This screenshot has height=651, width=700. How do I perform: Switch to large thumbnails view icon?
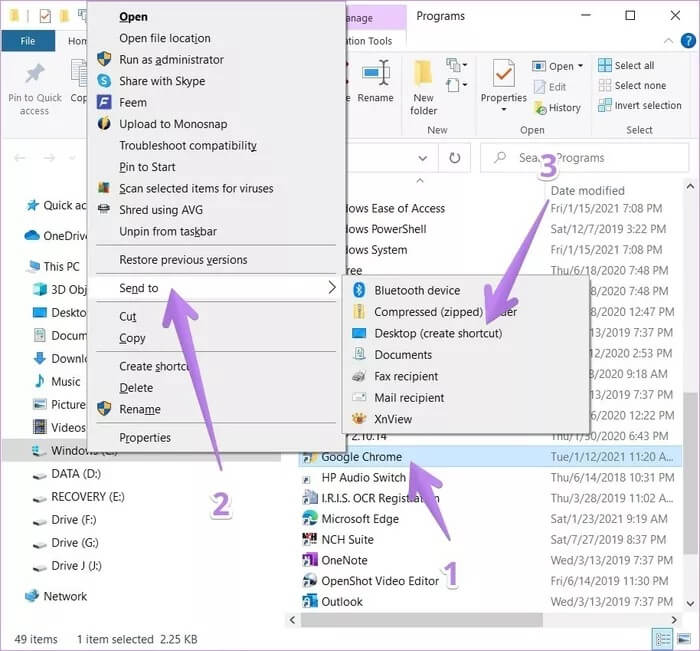pos(684,639)
